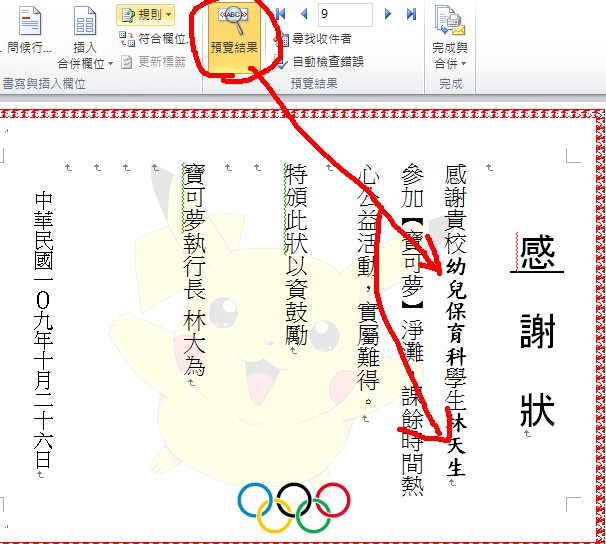Click the Olympic rings image in the document
Viewport: 606px width, 544px height.
(x=294, y=507)
